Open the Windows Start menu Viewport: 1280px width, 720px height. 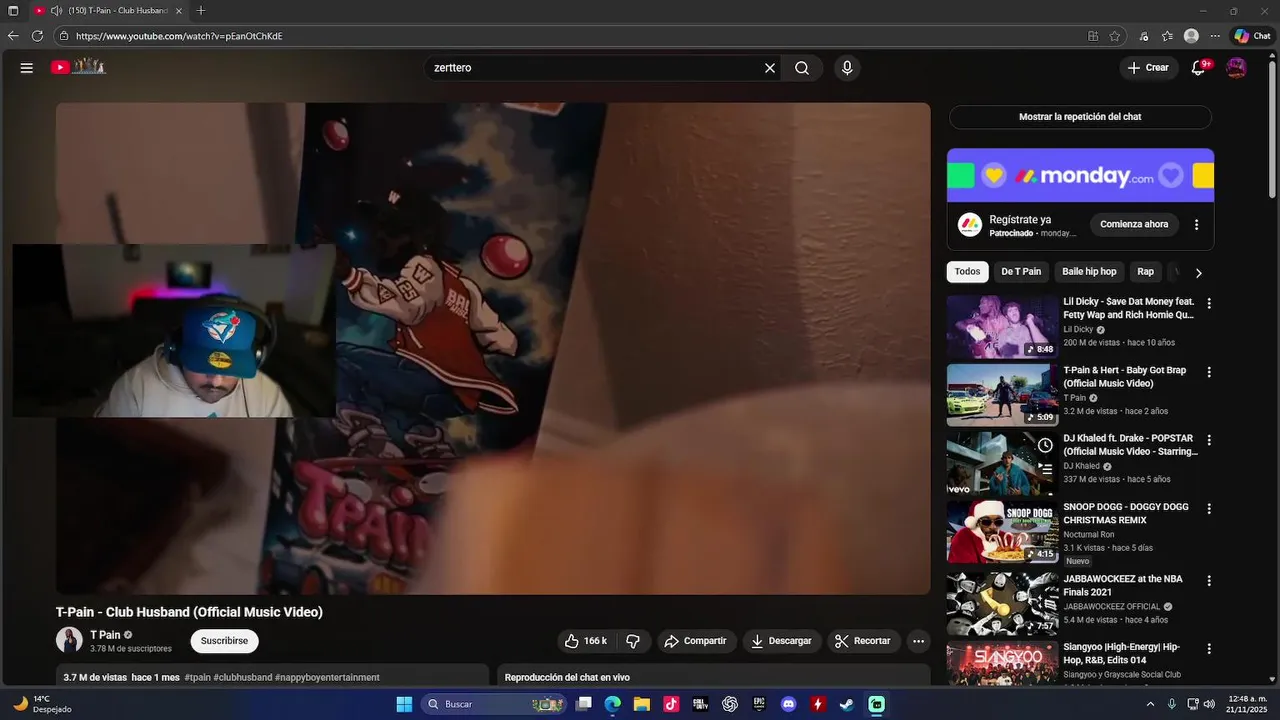404,704
